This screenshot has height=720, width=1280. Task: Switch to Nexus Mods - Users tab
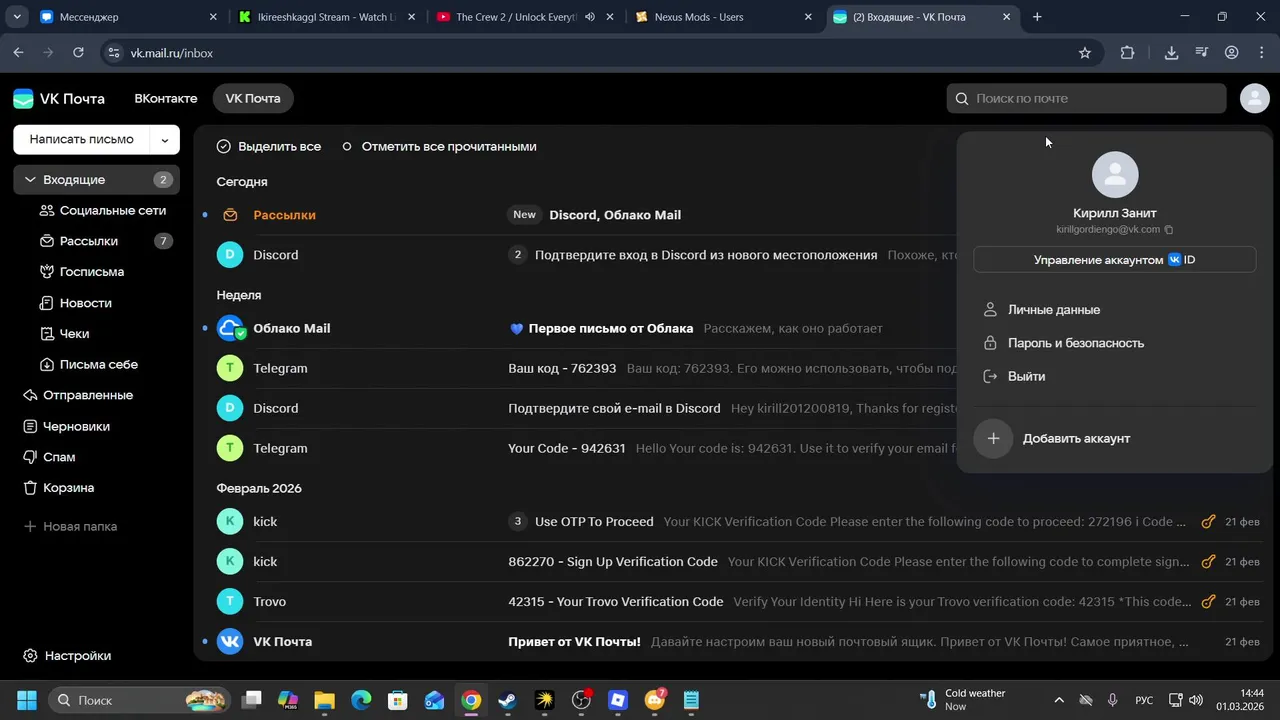pyautogui.click(x=723, y=17)
